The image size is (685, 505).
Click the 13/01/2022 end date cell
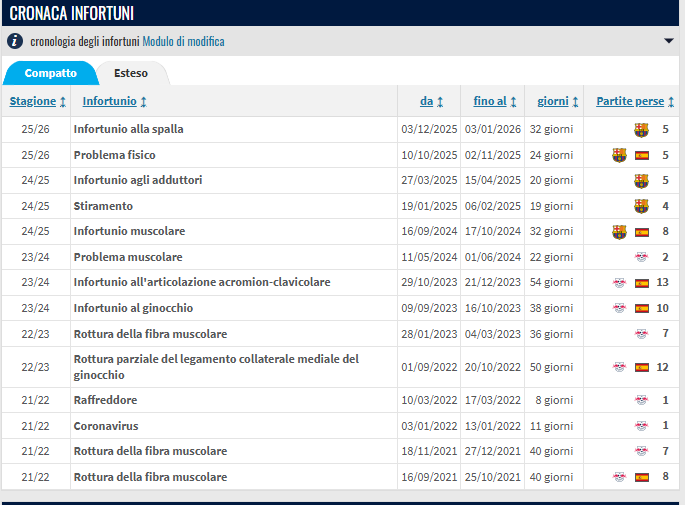493,425
